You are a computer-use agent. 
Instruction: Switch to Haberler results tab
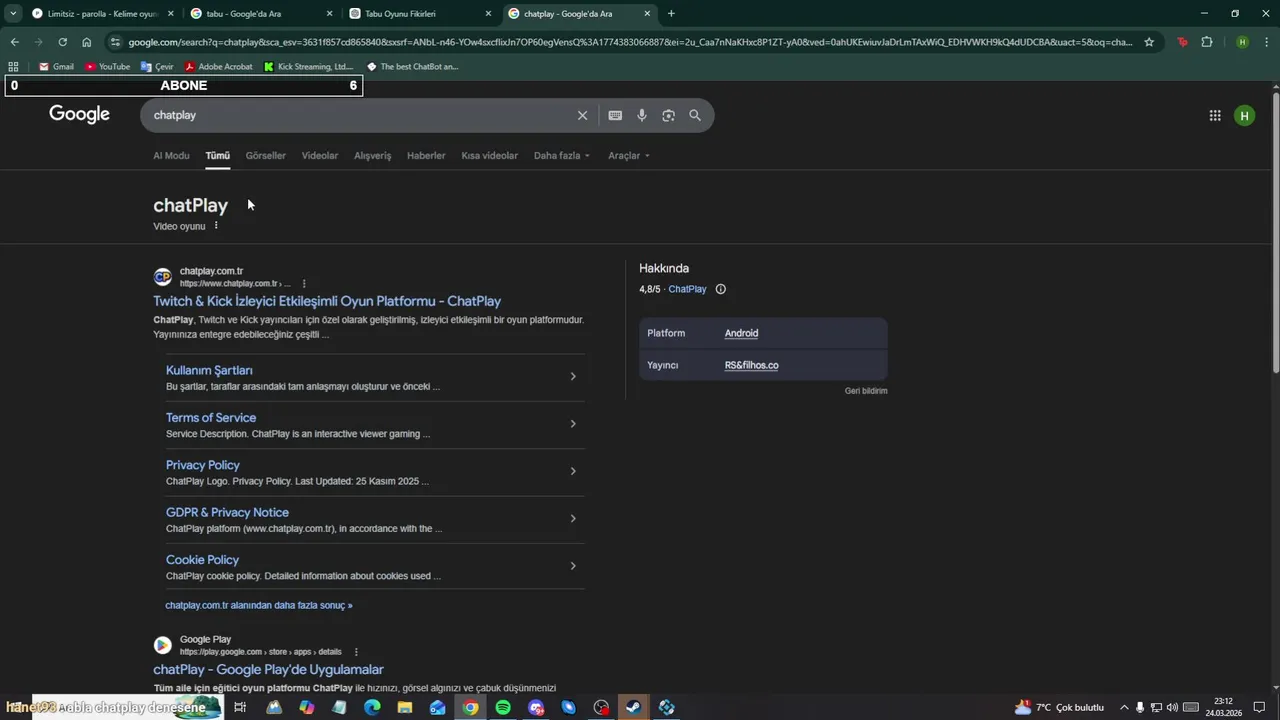pos(426,155)
